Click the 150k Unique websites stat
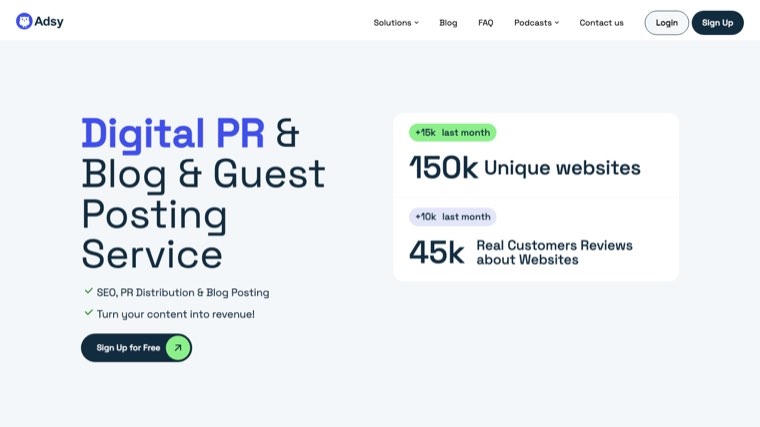Screen dimensions: 760x427 525,168
